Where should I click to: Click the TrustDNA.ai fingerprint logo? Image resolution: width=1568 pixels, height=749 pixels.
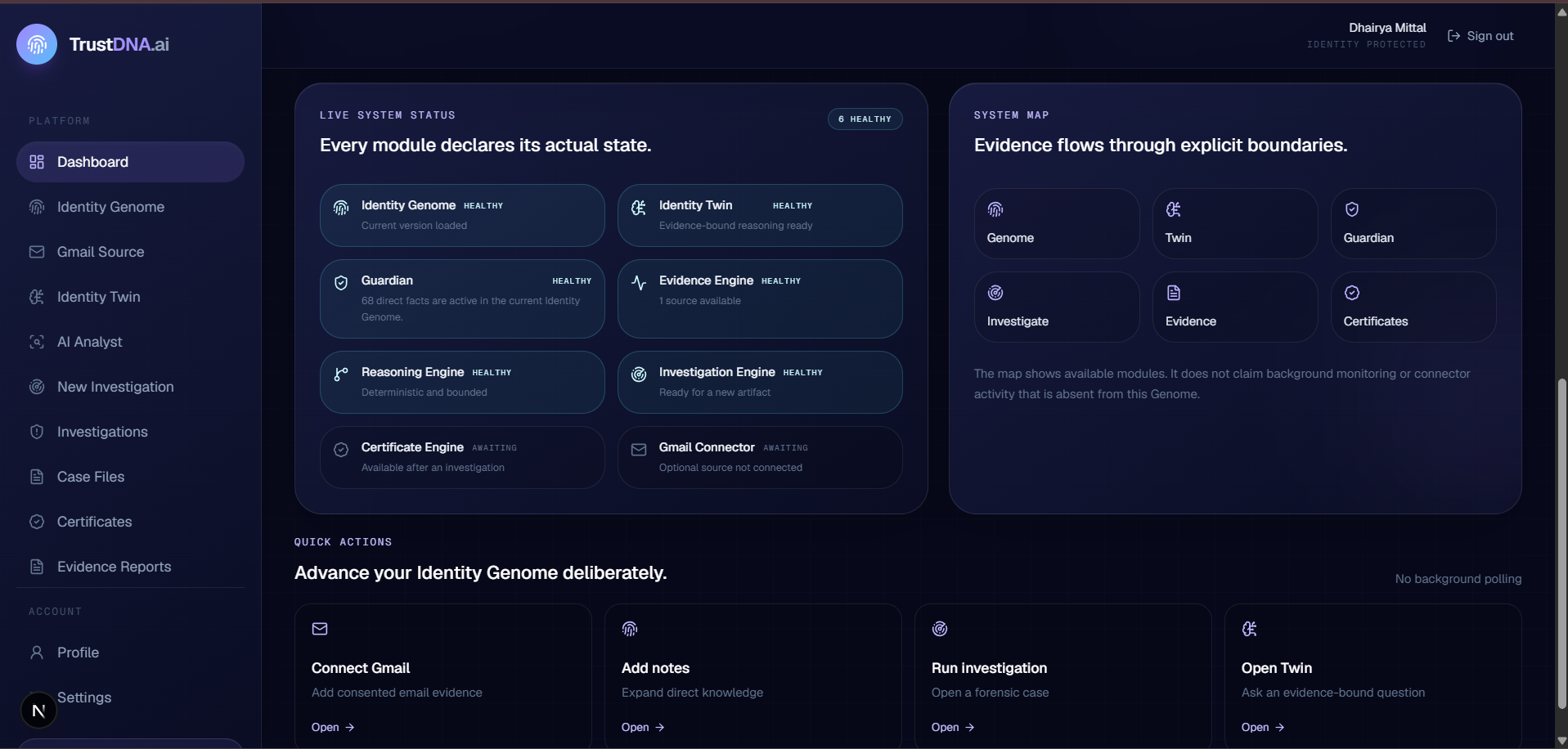point(37,44)
